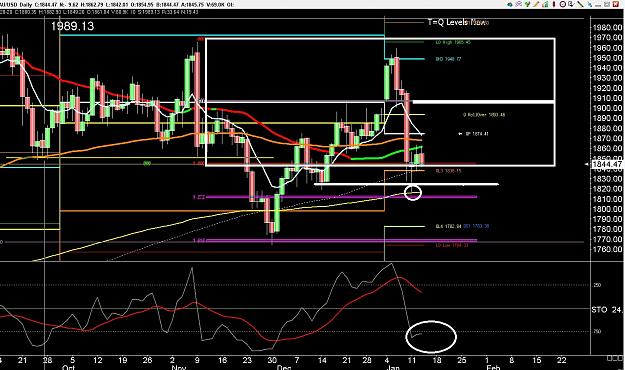Image resolution: width=625 pixels, height=370 pixels.
Task: Click the 1950.00 price axis label
Action: click(607, 58)
